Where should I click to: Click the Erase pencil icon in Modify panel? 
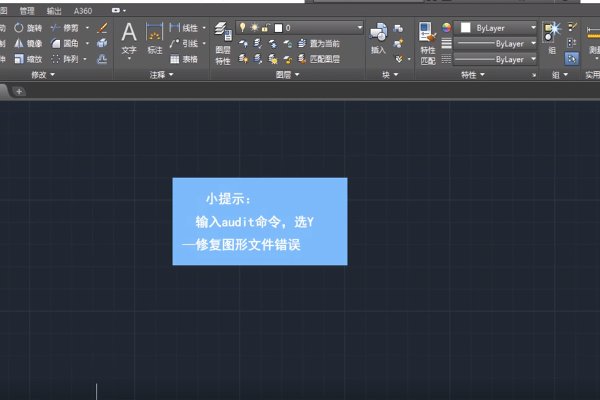click(x=102, y=28)
